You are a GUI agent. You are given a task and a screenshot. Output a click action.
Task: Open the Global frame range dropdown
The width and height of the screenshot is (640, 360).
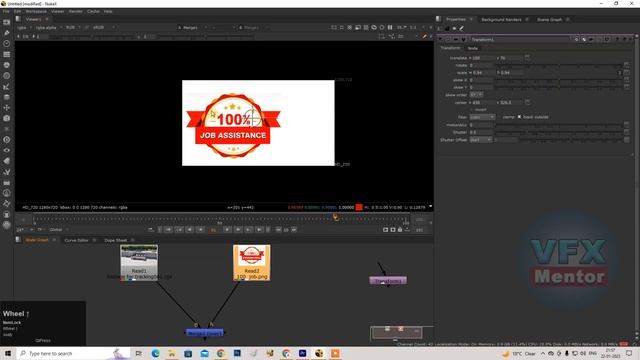pyautogui.click(x=58, y=230)
